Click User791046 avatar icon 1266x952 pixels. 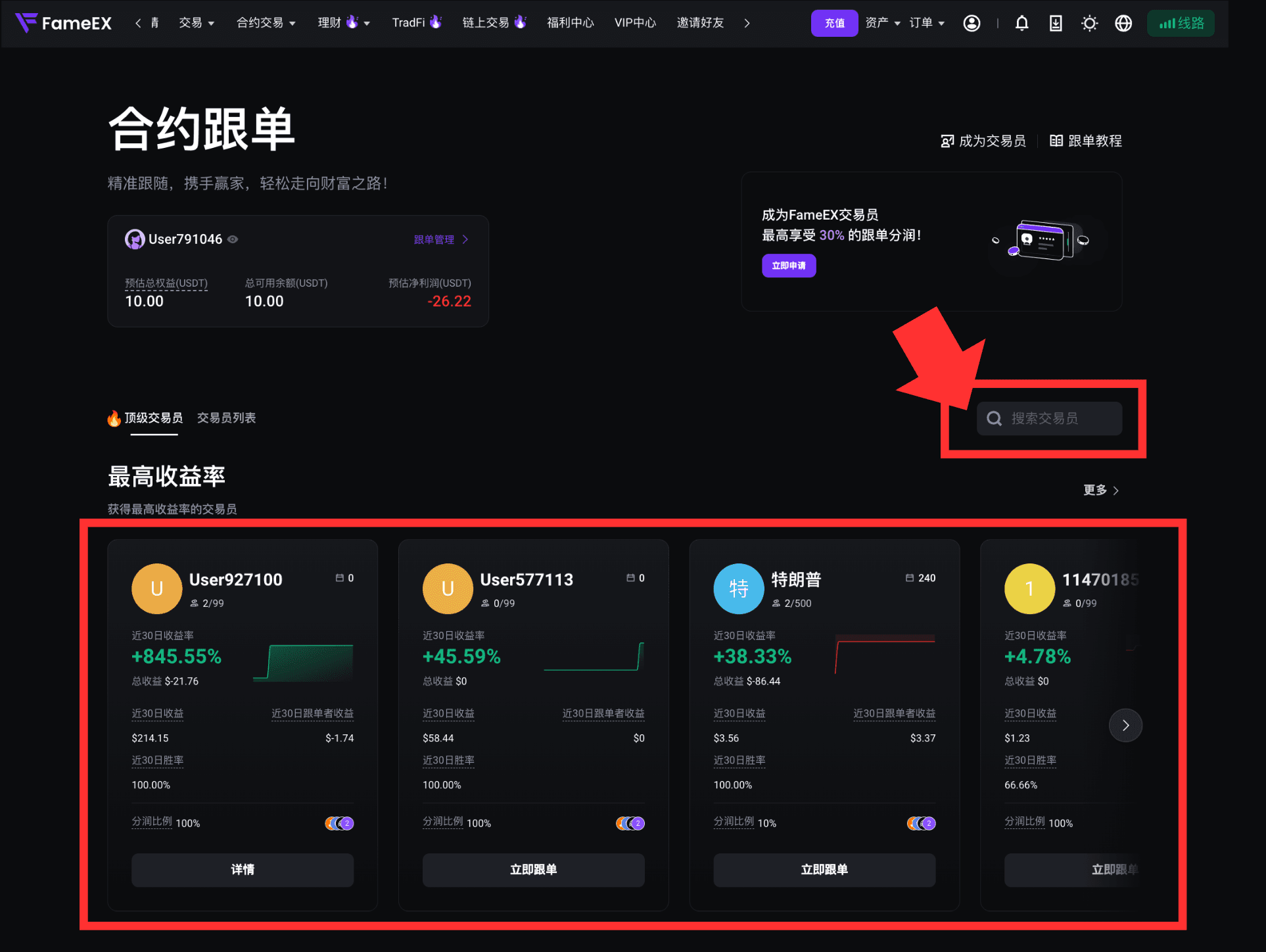click(x=135, y=239)
